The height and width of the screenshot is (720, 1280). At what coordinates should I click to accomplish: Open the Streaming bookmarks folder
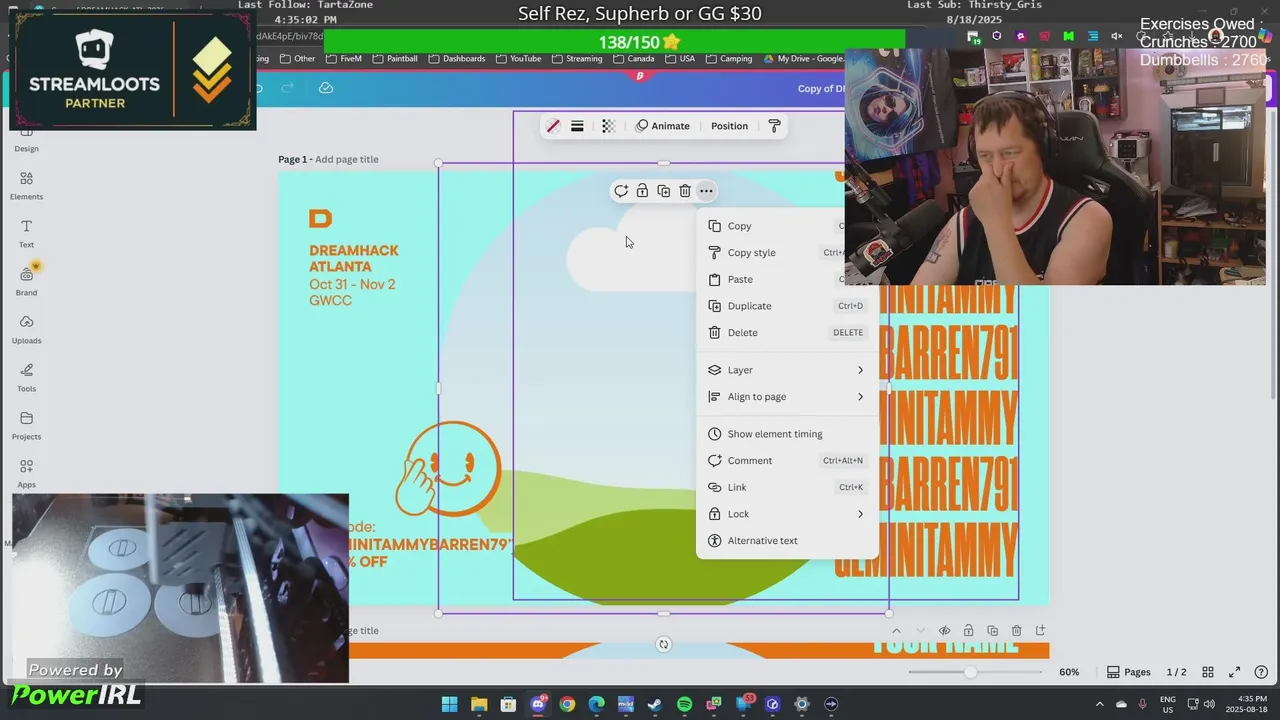577,59
